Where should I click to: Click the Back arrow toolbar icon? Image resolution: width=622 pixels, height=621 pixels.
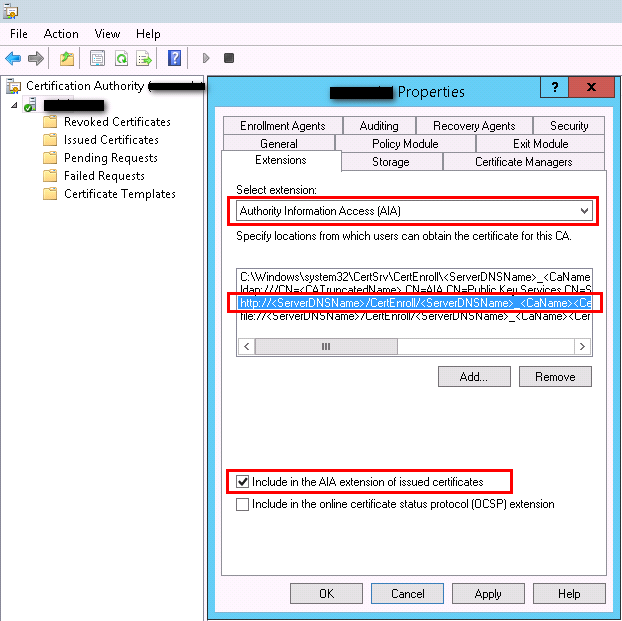[x=14, y=58]
